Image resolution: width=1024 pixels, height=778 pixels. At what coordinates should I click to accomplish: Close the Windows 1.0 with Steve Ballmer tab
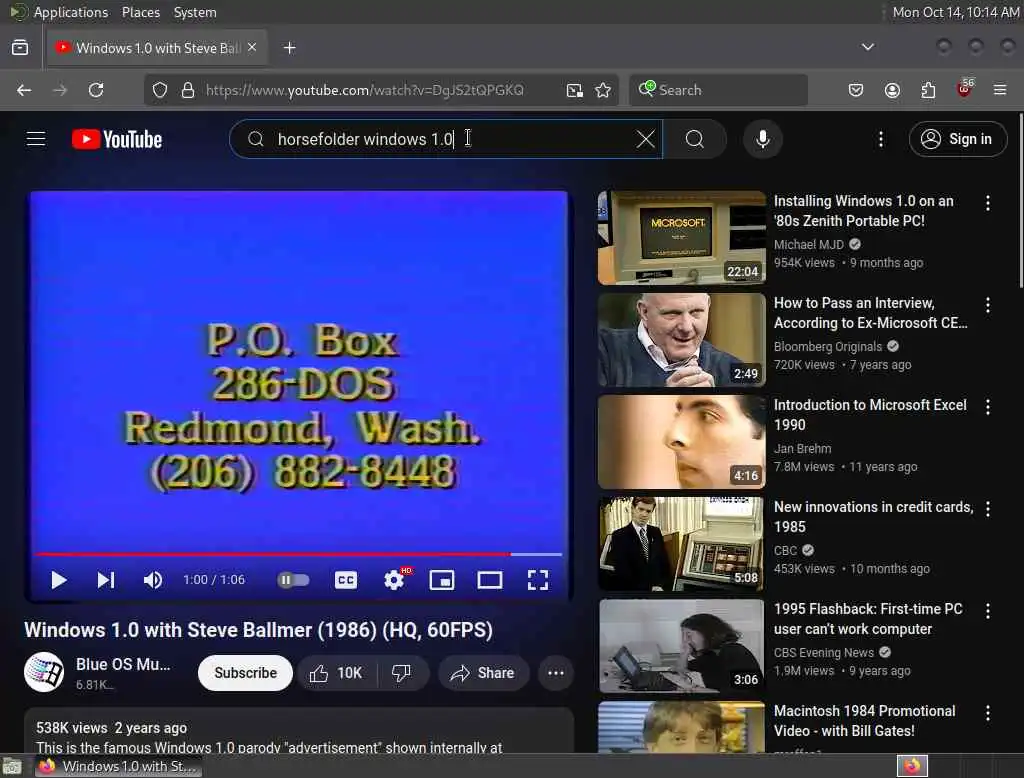(x=252, y=47)
